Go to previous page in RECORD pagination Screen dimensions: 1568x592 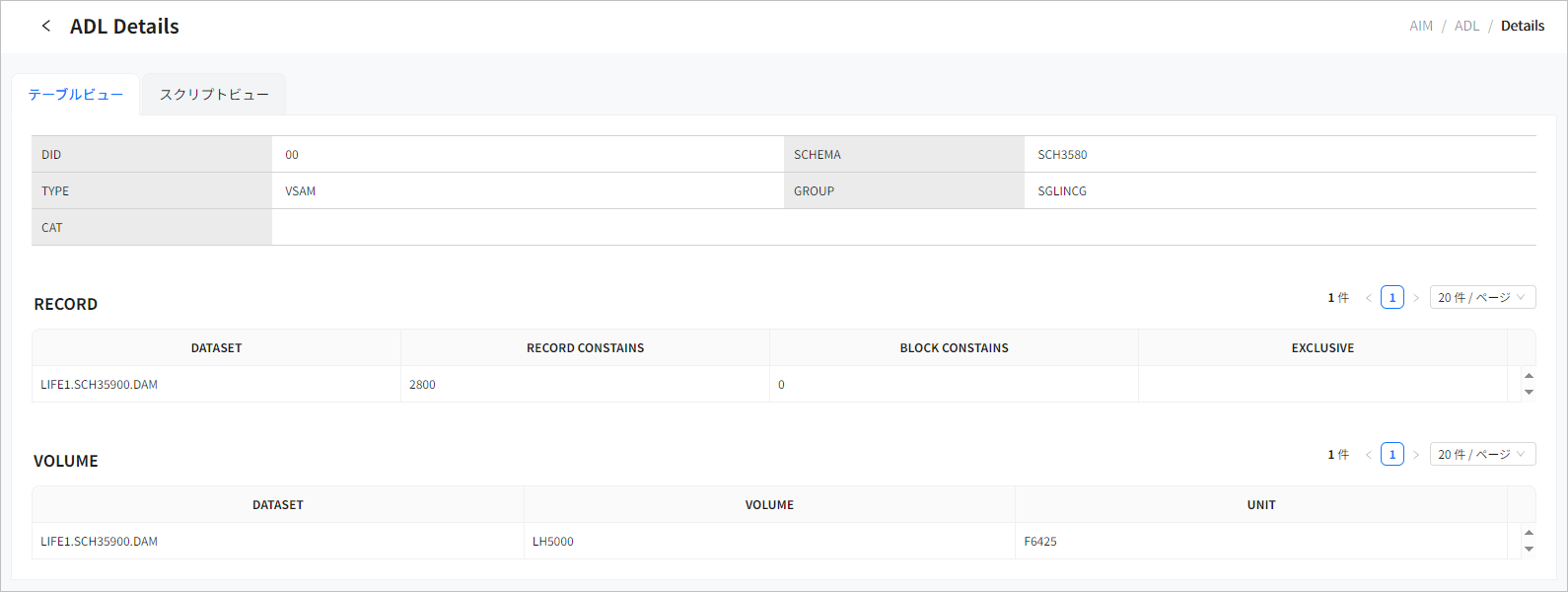[1369, 298]
